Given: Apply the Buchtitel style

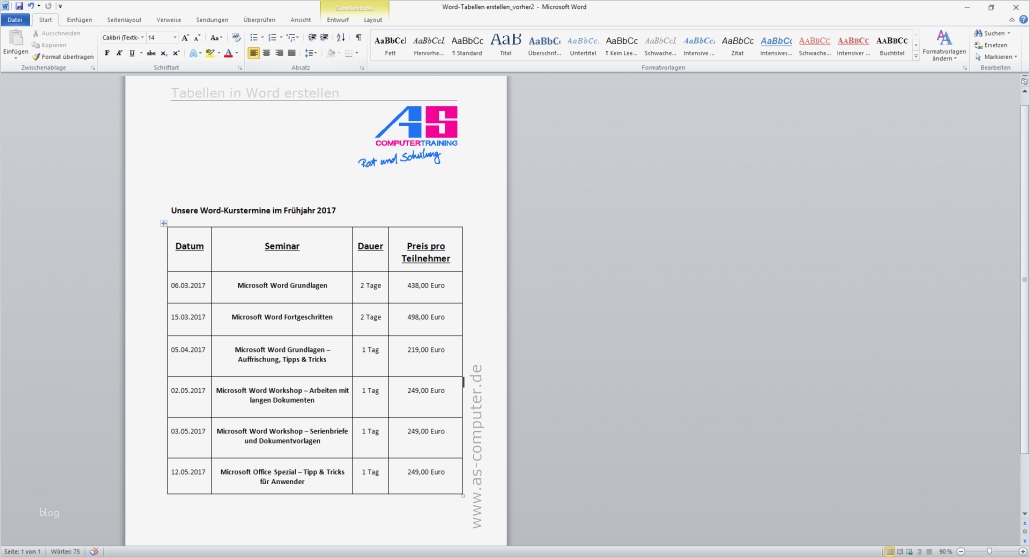Looking at the screenshot, I should coord(891,44).
